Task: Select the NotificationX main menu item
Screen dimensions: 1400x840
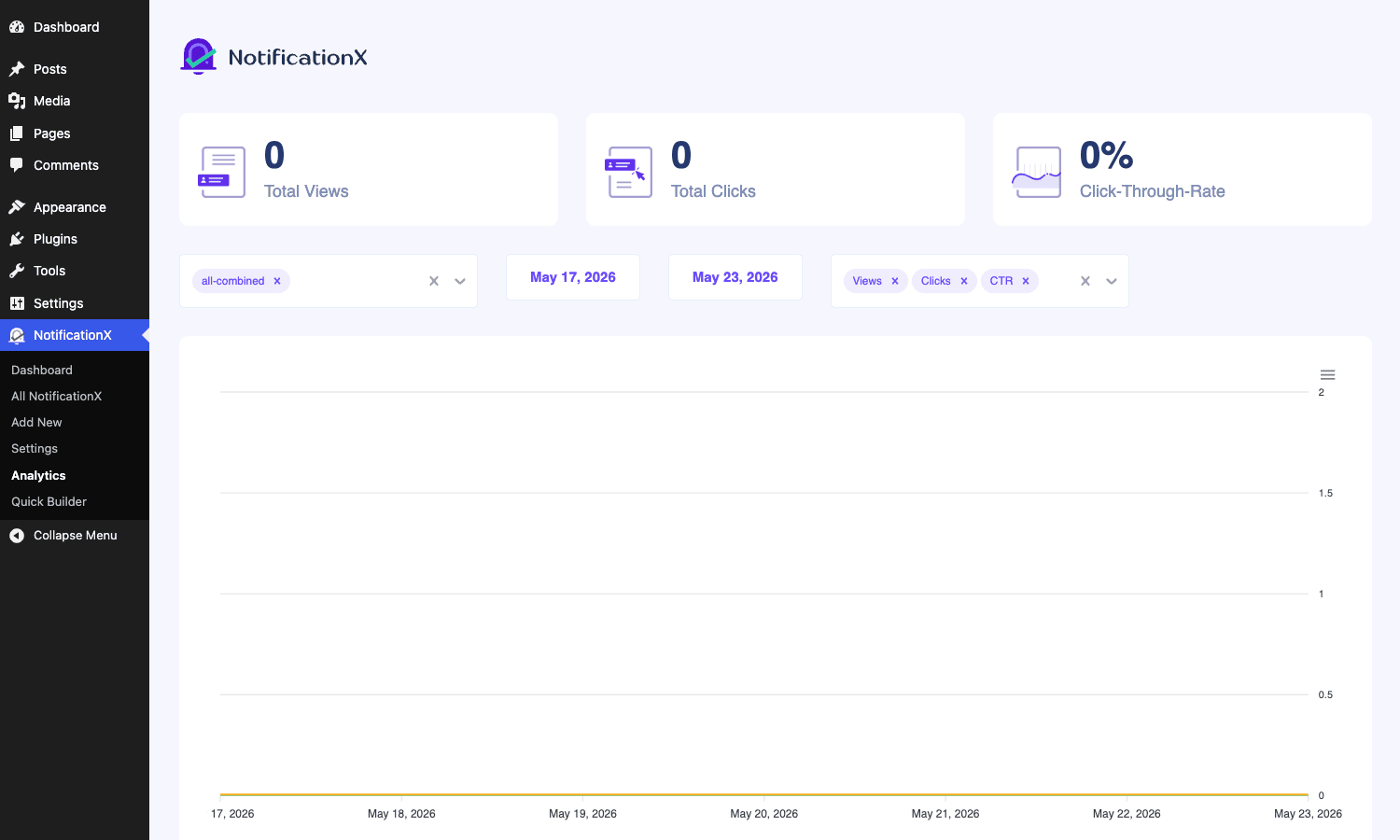Action: tap(75, 335)
